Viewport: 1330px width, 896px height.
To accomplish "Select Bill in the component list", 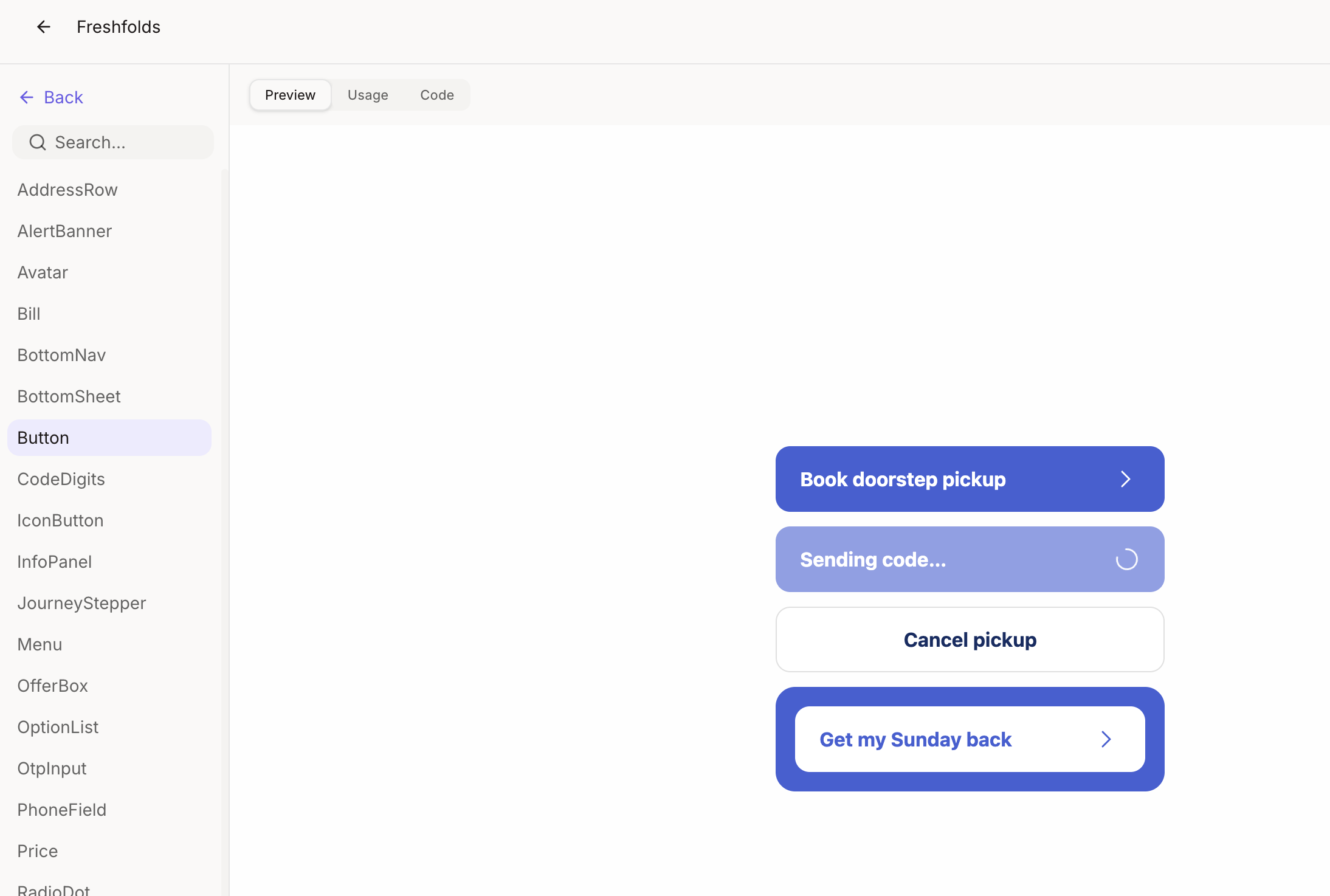I will pos(109,314).
